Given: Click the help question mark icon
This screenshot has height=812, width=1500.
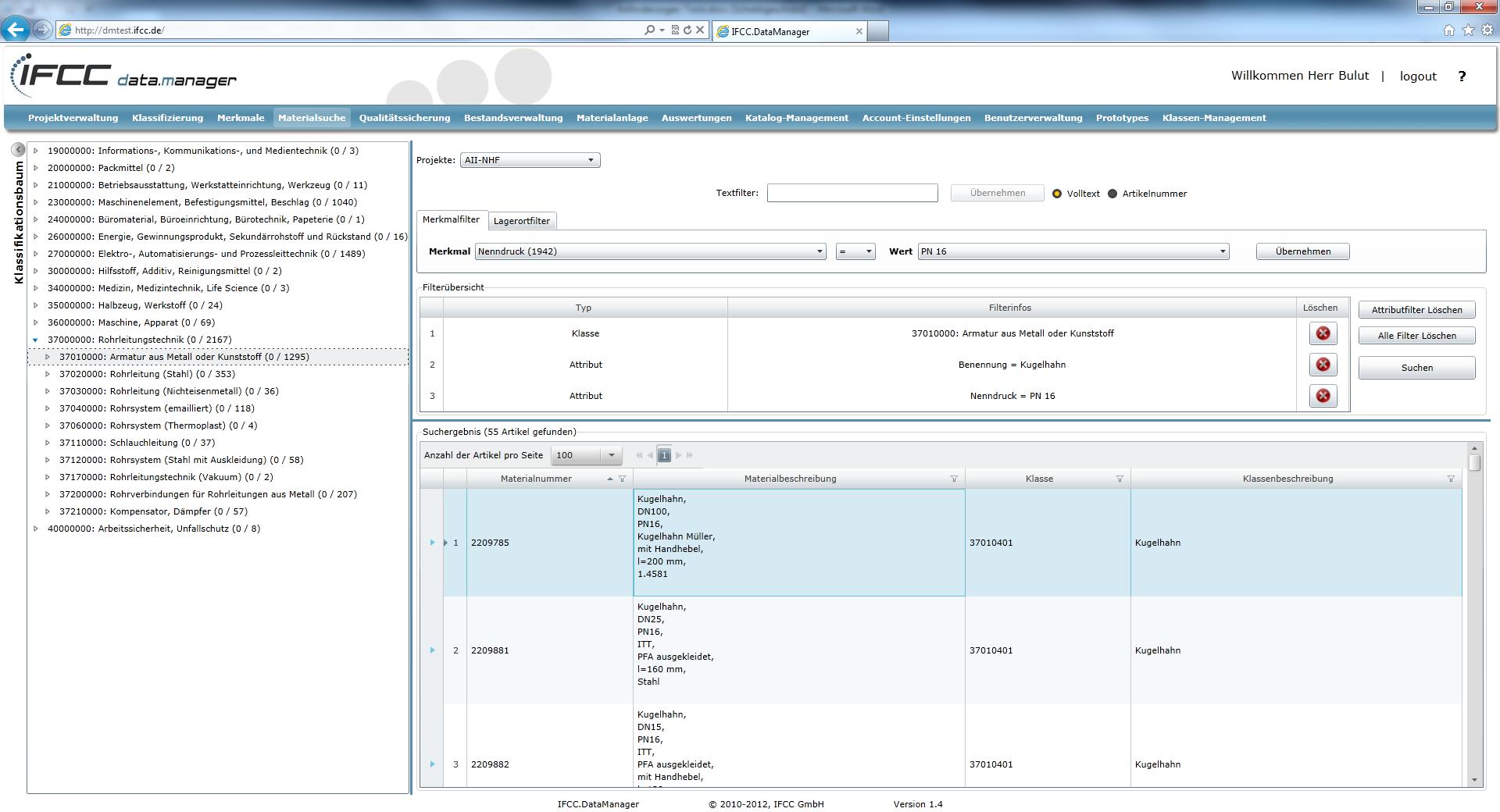Looking at the screenshot, I should [x=1462, y=76].
